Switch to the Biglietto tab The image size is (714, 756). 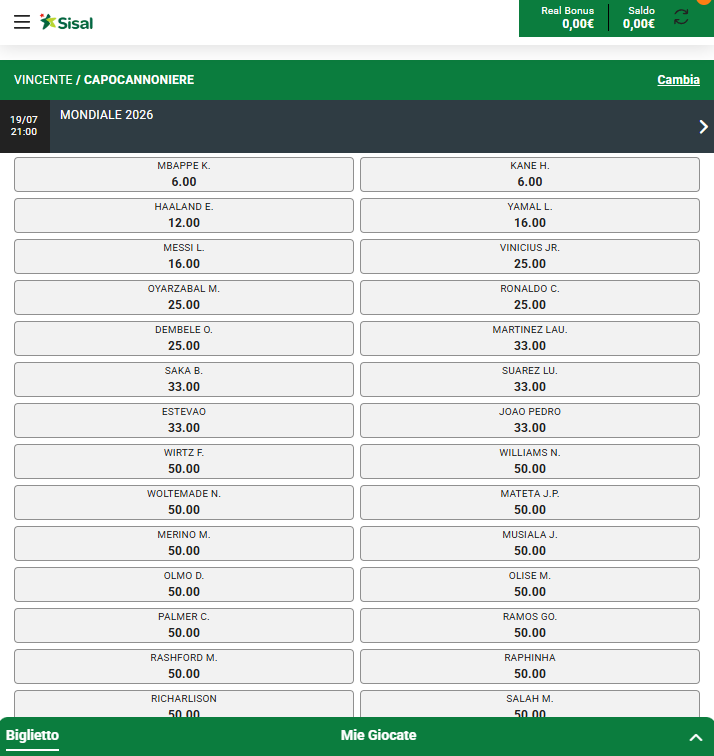(x=32, y=735)
